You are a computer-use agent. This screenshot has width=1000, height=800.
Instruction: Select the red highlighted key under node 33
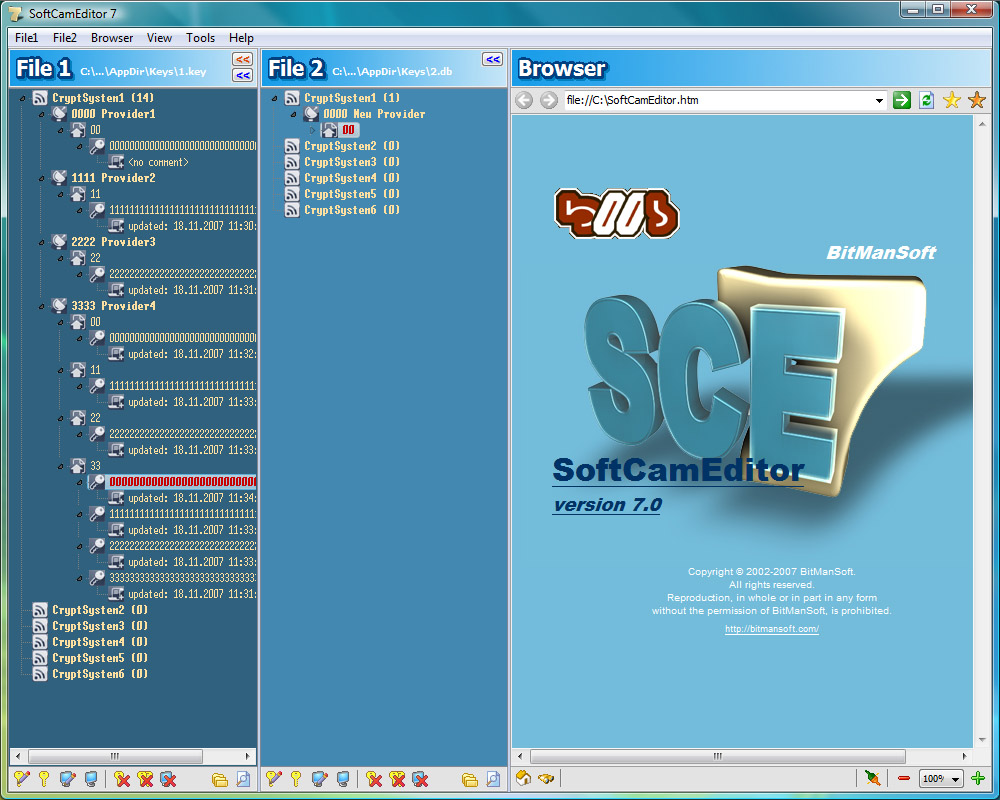[182, 482]
